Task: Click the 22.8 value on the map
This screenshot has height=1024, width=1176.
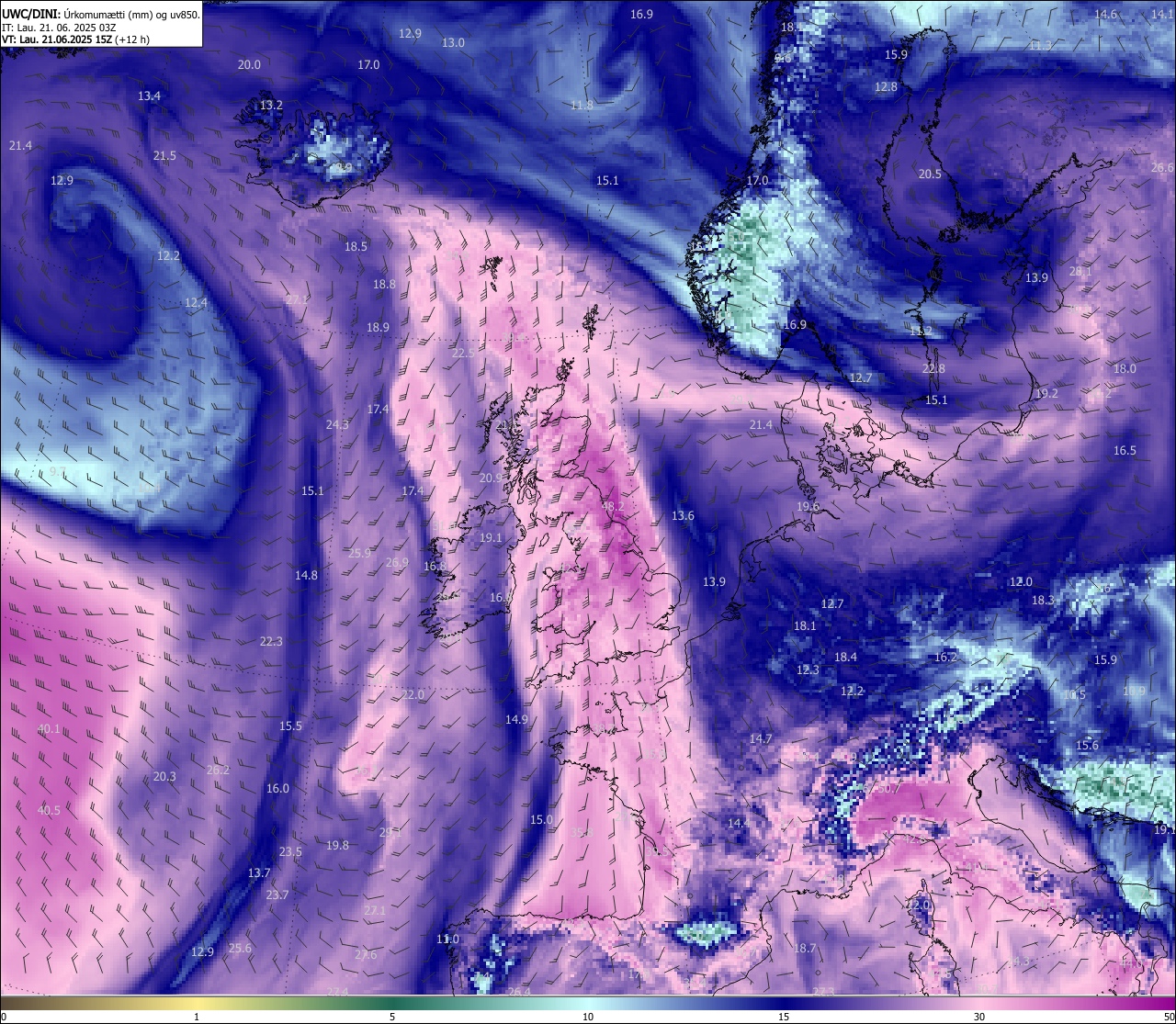Action: pyautogui.click(x=933, y=368)
